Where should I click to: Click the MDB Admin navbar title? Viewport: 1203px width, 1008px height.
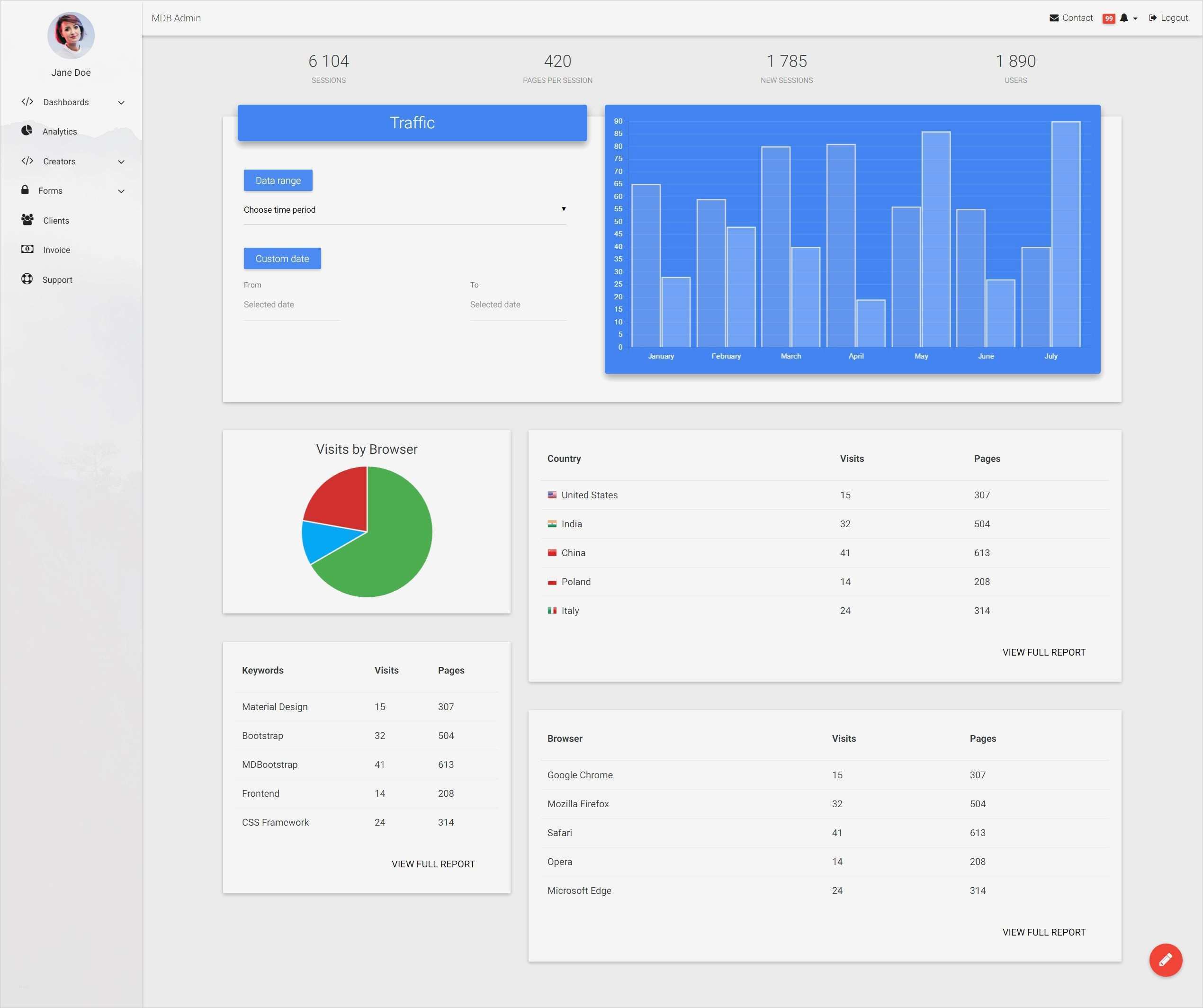pyautogui.click(x=176, y=18)
